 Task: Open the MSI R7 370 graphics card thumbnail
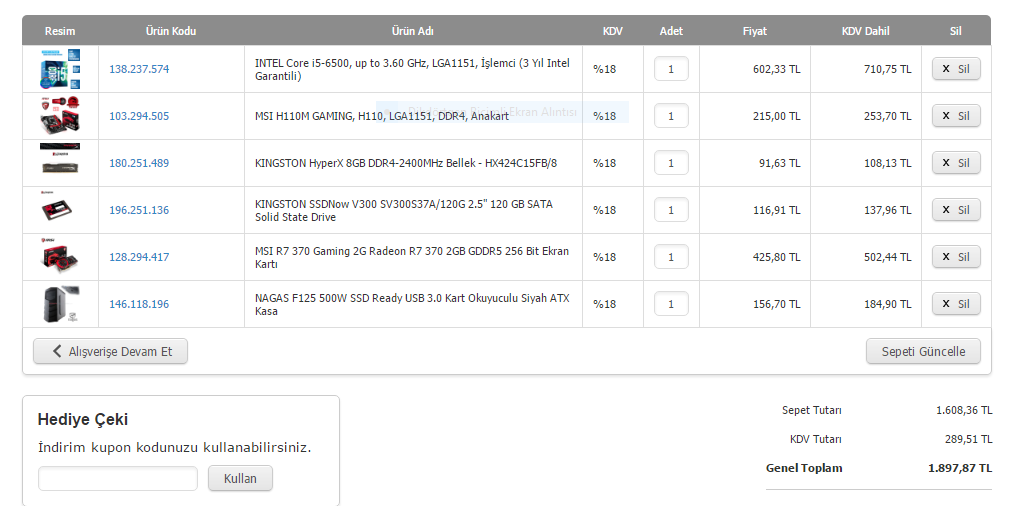click(60, 255)
